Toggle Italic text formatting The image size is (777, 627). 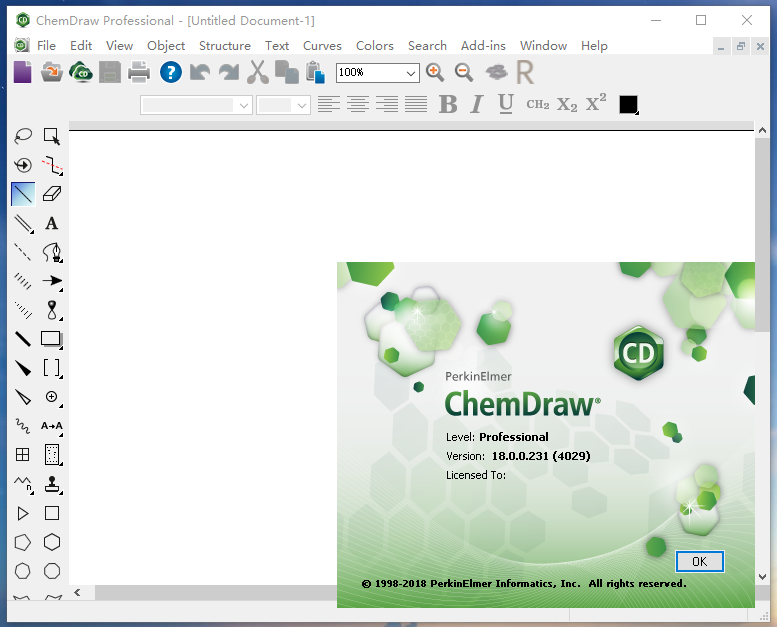(477, 104)
